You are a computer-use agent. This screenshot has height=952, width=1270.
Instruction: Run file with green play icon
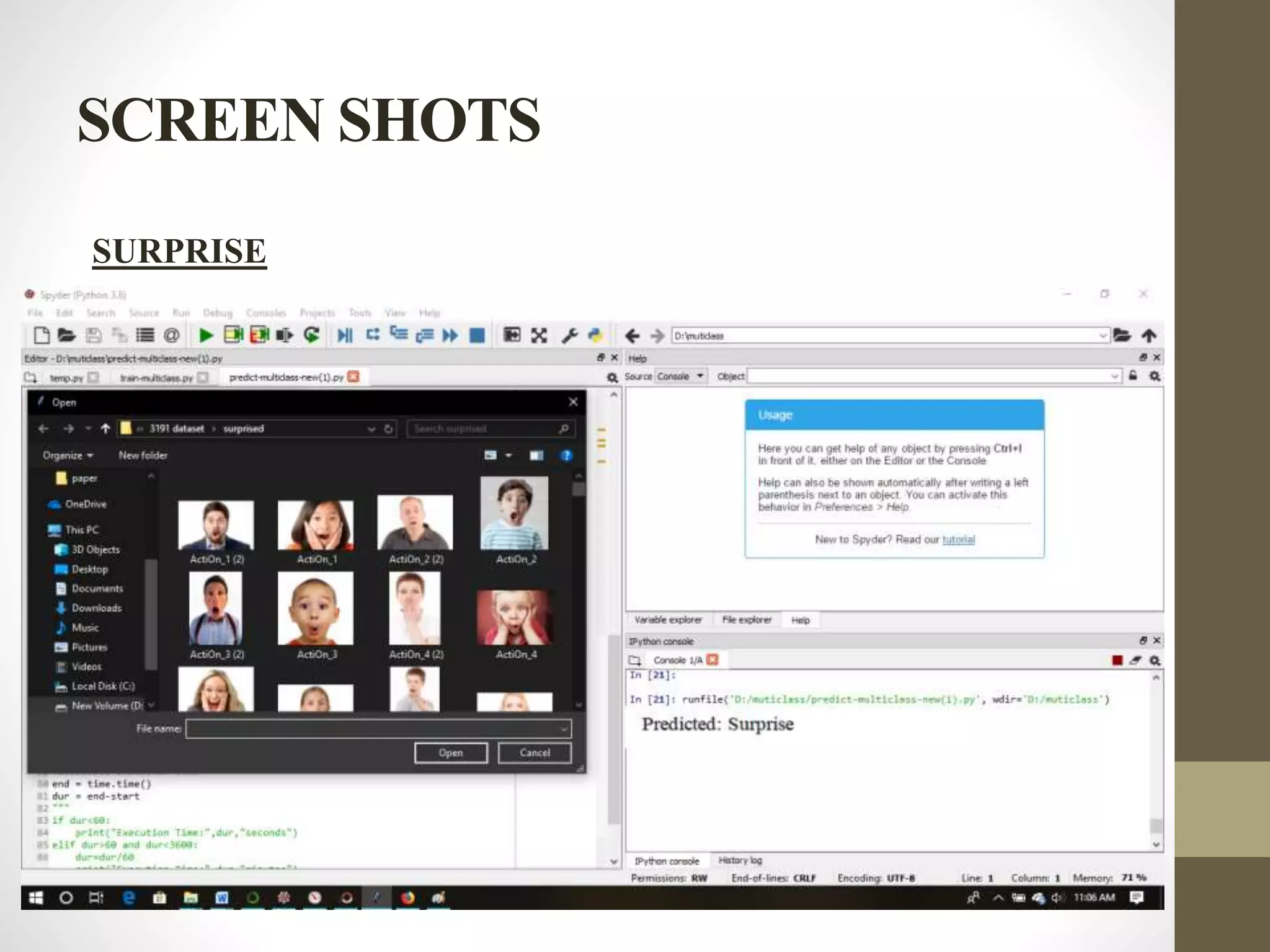206,335
